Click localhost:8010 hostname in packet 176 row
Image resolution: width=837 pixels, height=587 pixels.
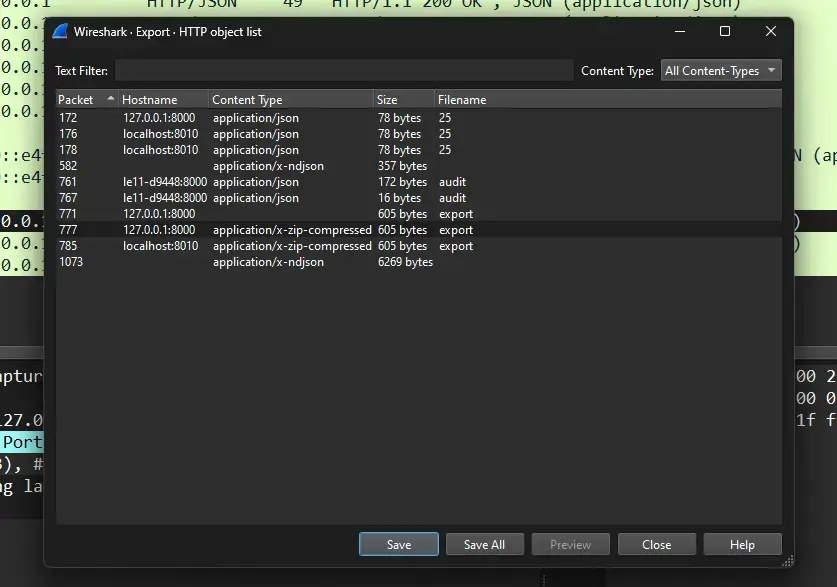[160, 134]
